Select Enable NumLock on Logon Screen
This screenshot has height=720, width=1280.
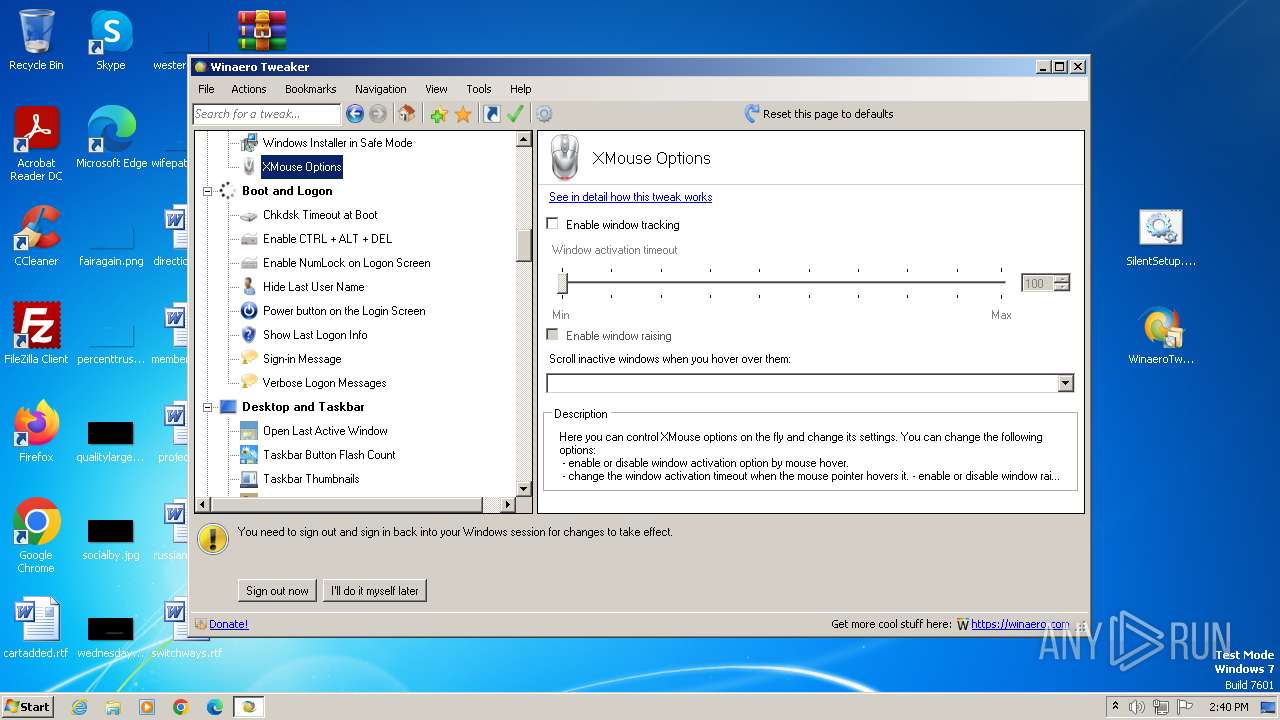pos(346,263)
